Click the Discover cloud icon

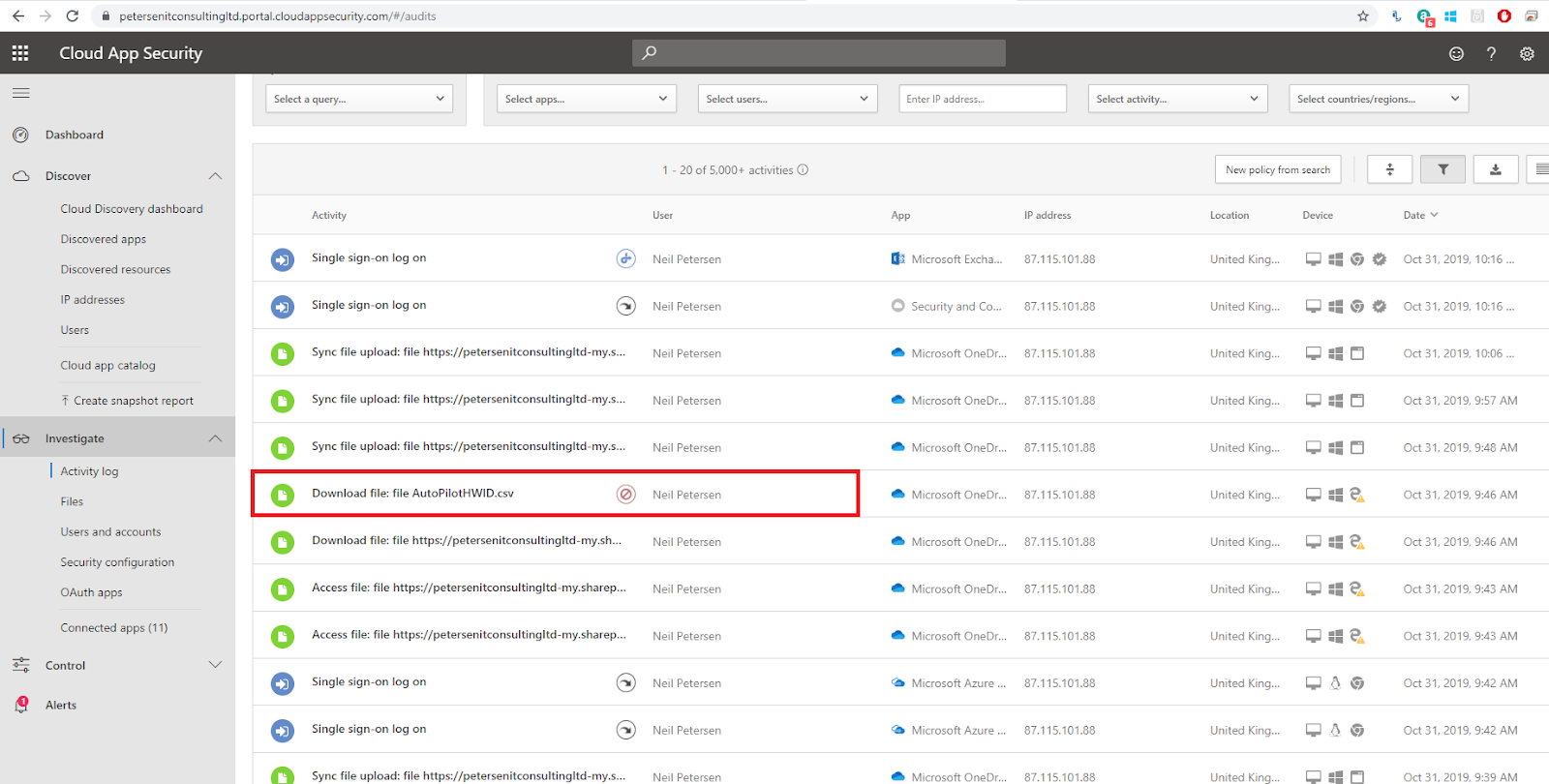click(20, 176)
